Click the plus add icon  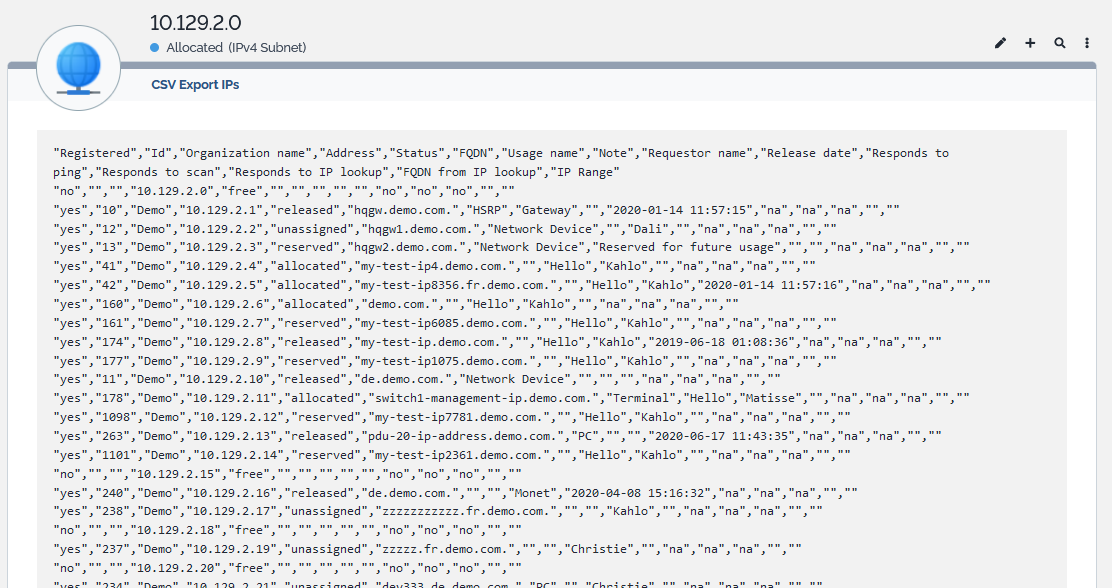click(1030, 43)
